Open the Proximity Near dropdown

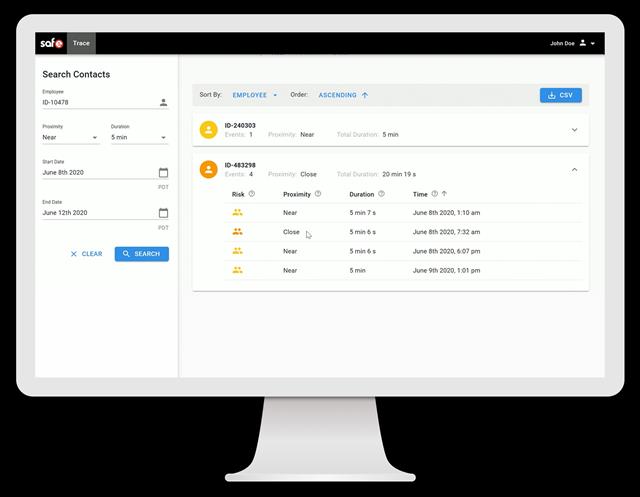pos(70,138)
